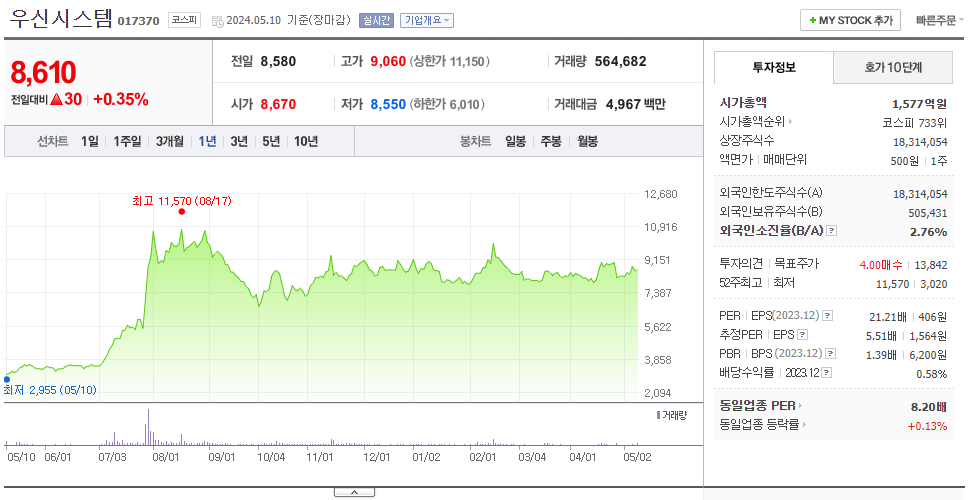Screen dimensions: 968x500
Task: Click the 거래량 purple legend marker
Action: point(658,415)
